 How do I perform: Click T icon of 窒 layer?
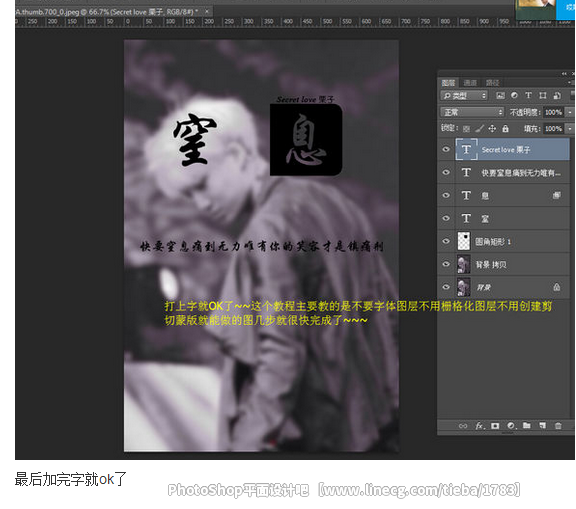tap(466, 218)
